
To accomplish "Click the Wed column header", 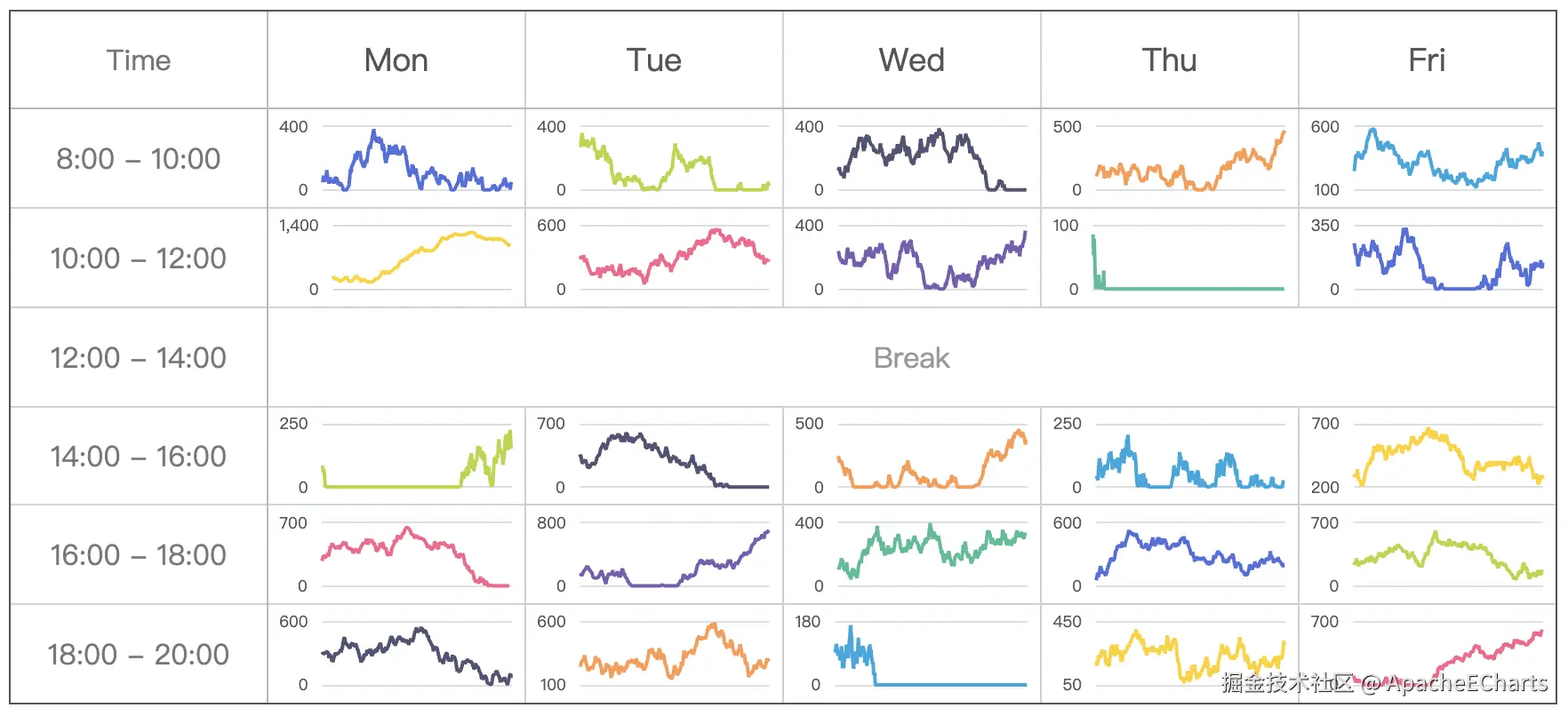I will click(912, 60).
